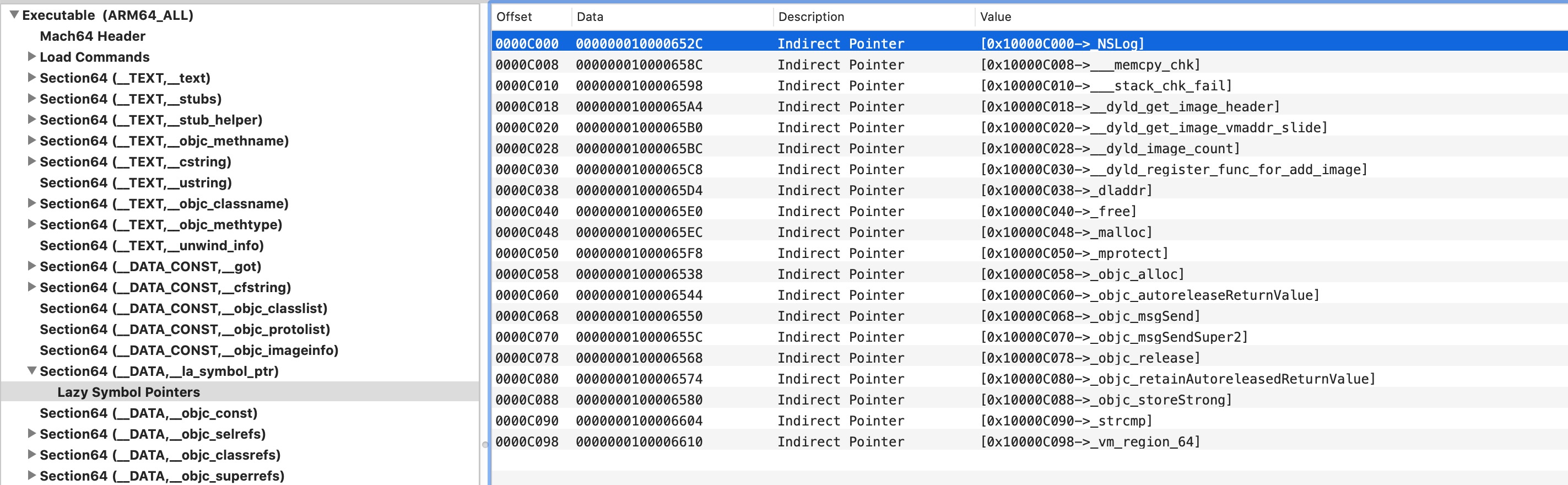This screenshot has width=1568, height=485.
Task: Expand Section64 (__DATA_CONST,__got) triangle
Action: tap(31, 266)
